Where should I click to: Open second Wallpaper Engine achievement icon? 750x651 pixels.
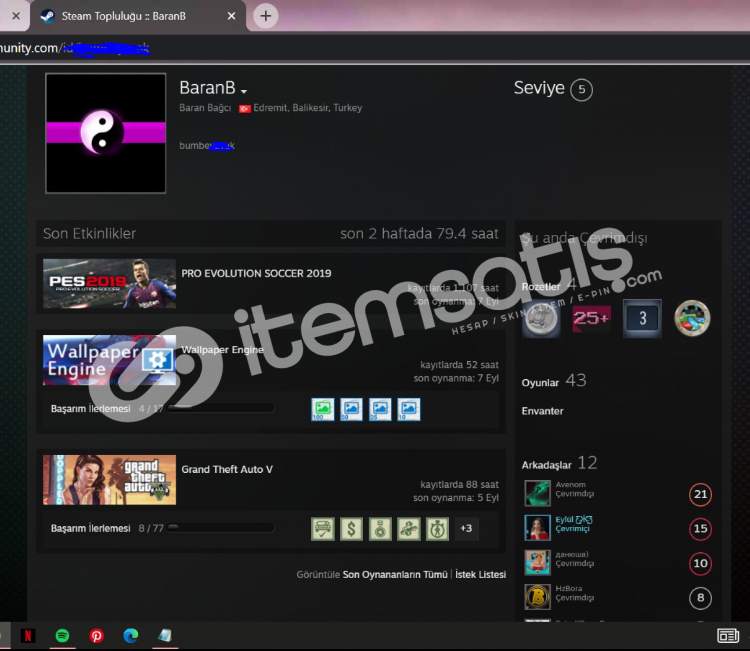point(352,409)
